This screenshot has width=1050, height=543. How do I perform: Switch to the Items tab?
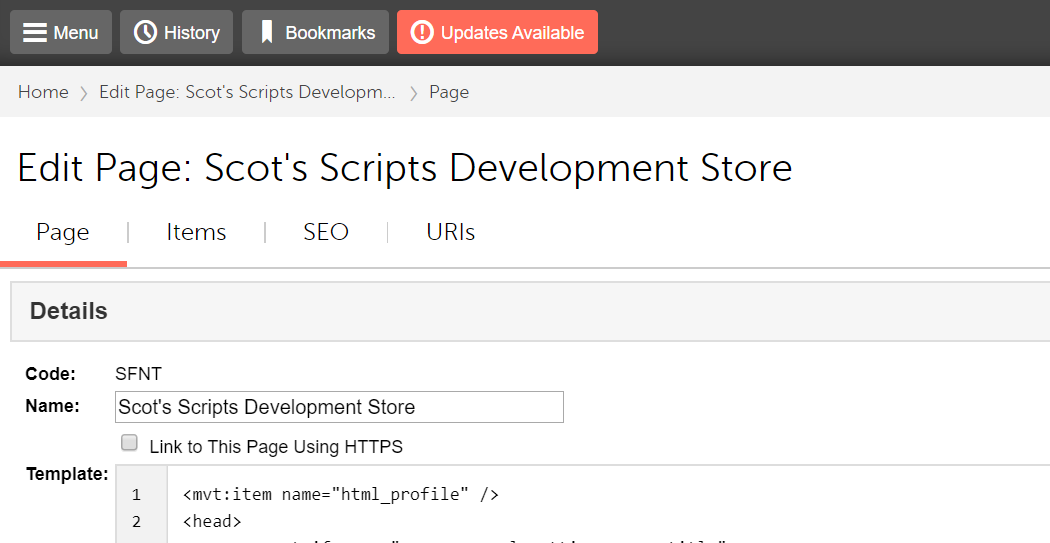[196, 232]
